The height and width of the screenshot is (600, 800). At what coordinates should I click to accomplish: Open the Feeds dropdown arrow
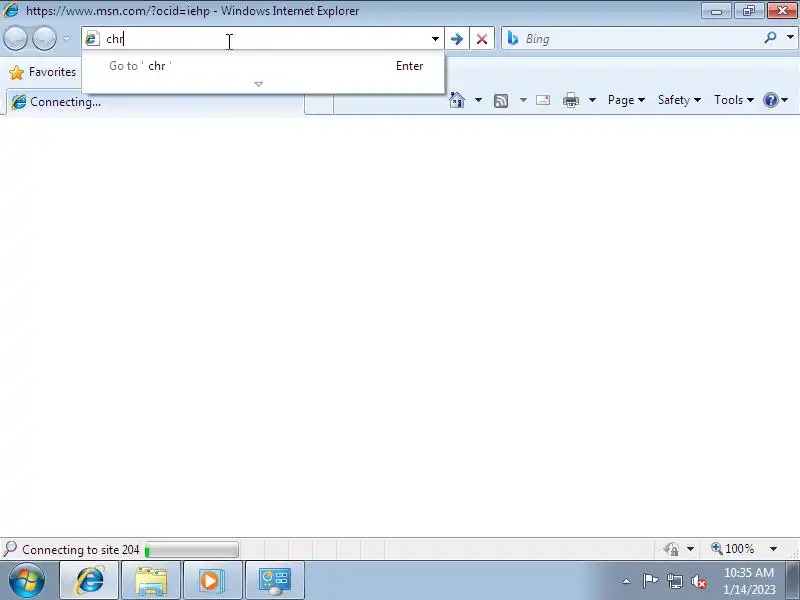point(523,100)
